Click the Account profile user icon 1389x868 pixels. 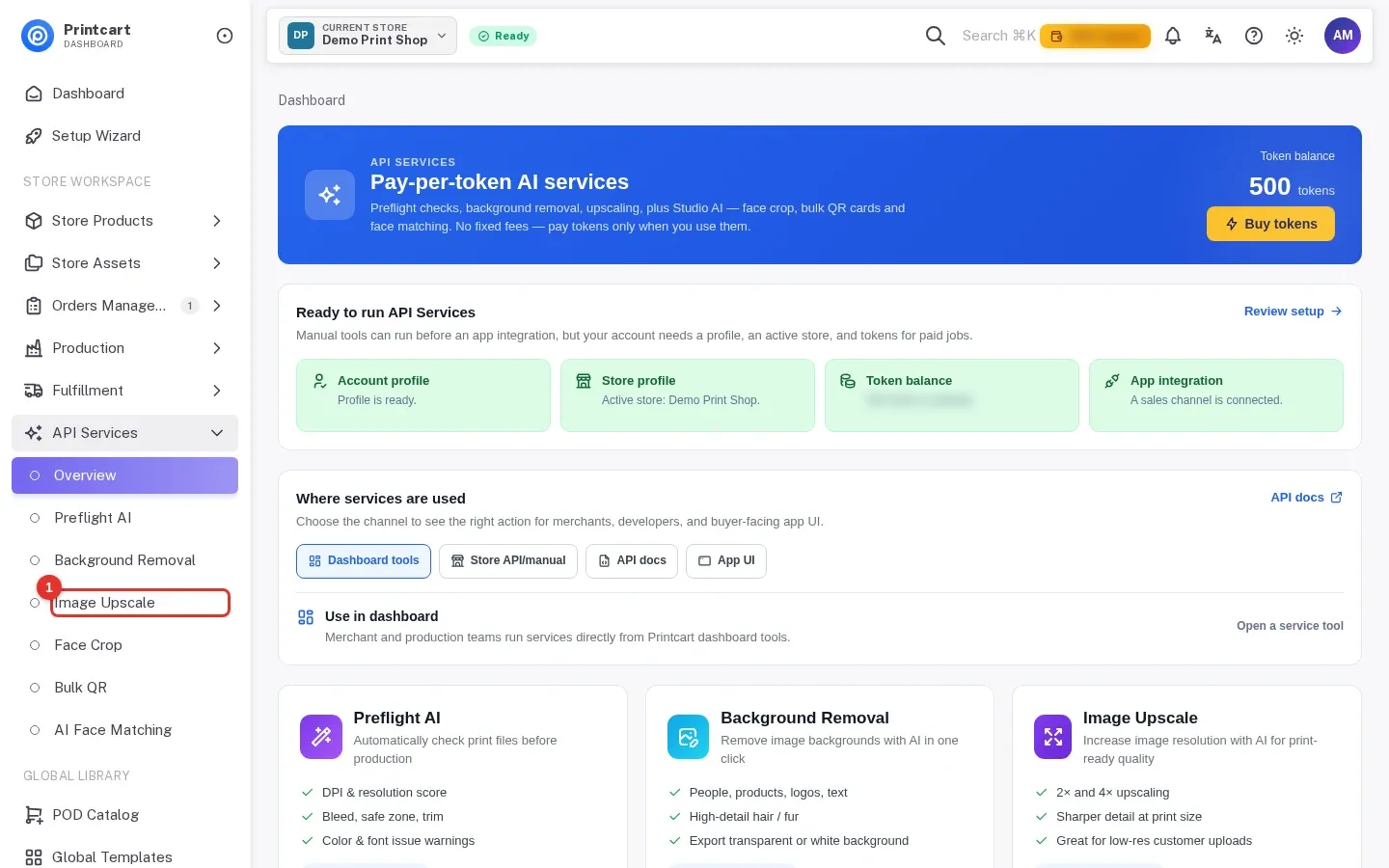[320, 381]
